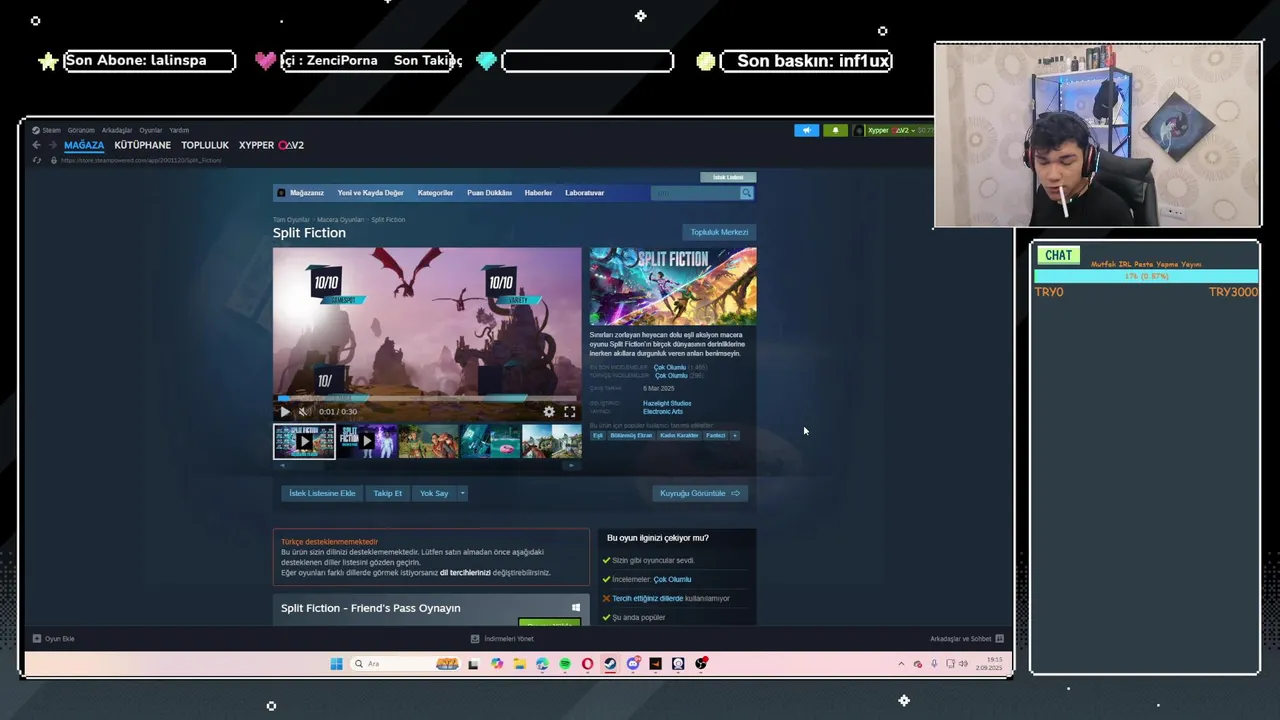Open Steam announcements megaphone button
Image resolution: width=1280 pixels, height=720 pixels.
pyautogui.click(x=807, y=130)
